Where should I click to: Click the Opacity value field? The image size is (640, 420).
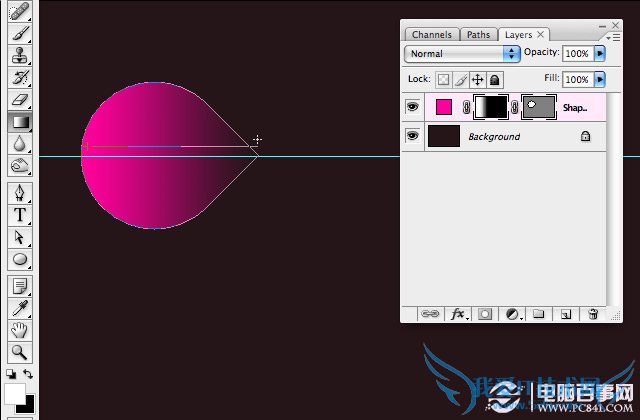[578, 53]
